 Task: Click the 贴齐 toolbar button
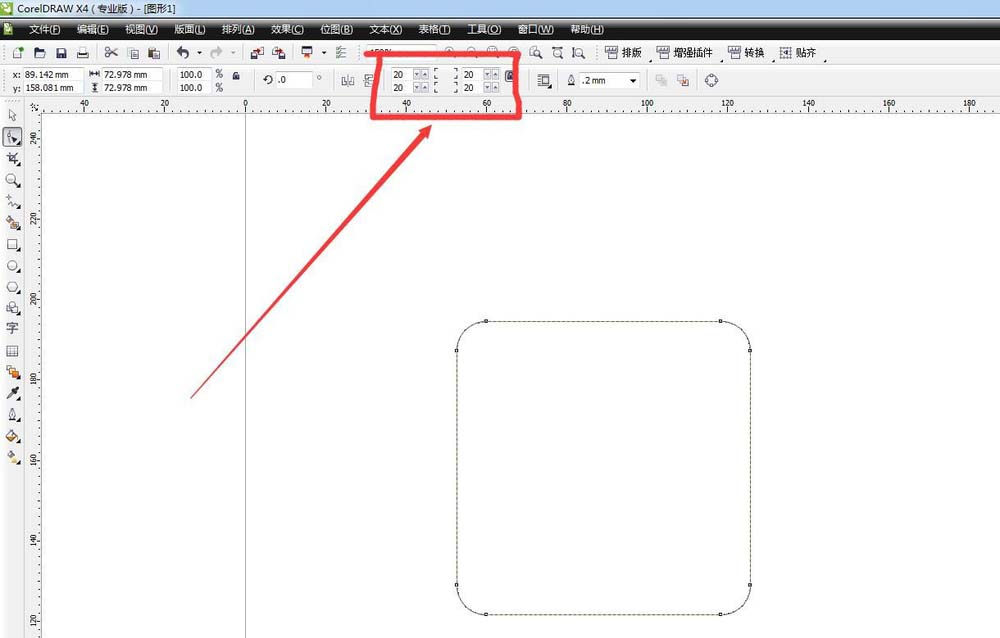tap(797, 52)
